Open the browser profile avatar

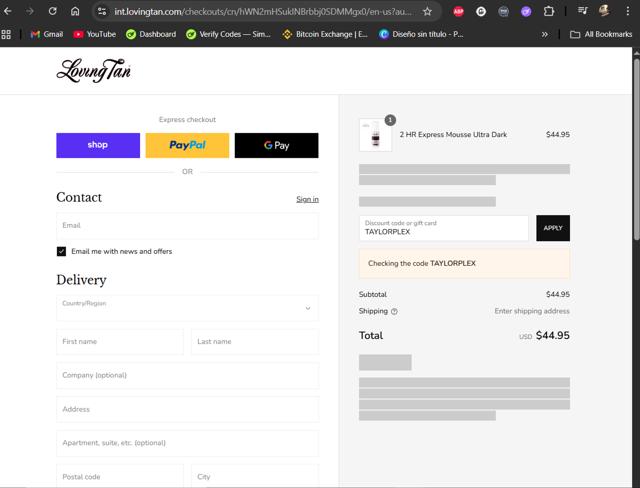(x=604, y=11)
